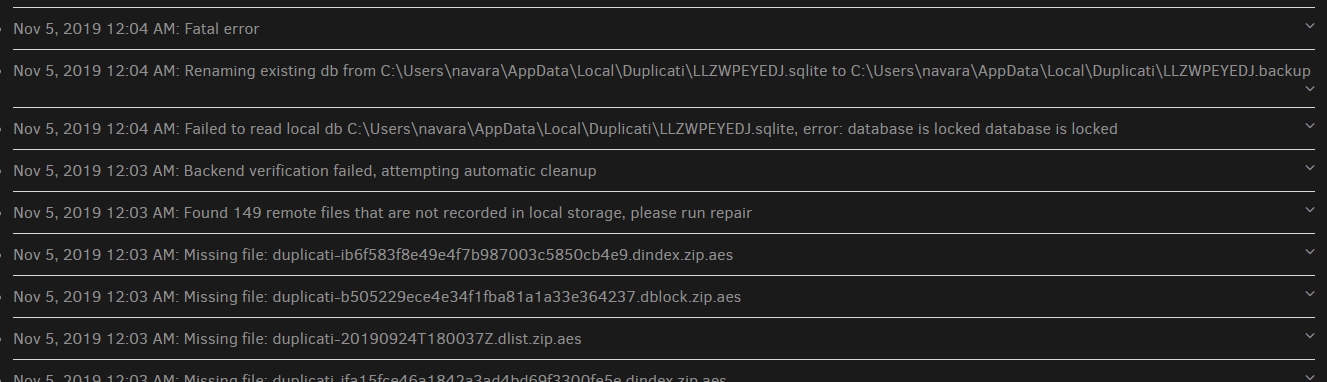Open the Found 149 remote files message

click(x=382, y=213)
